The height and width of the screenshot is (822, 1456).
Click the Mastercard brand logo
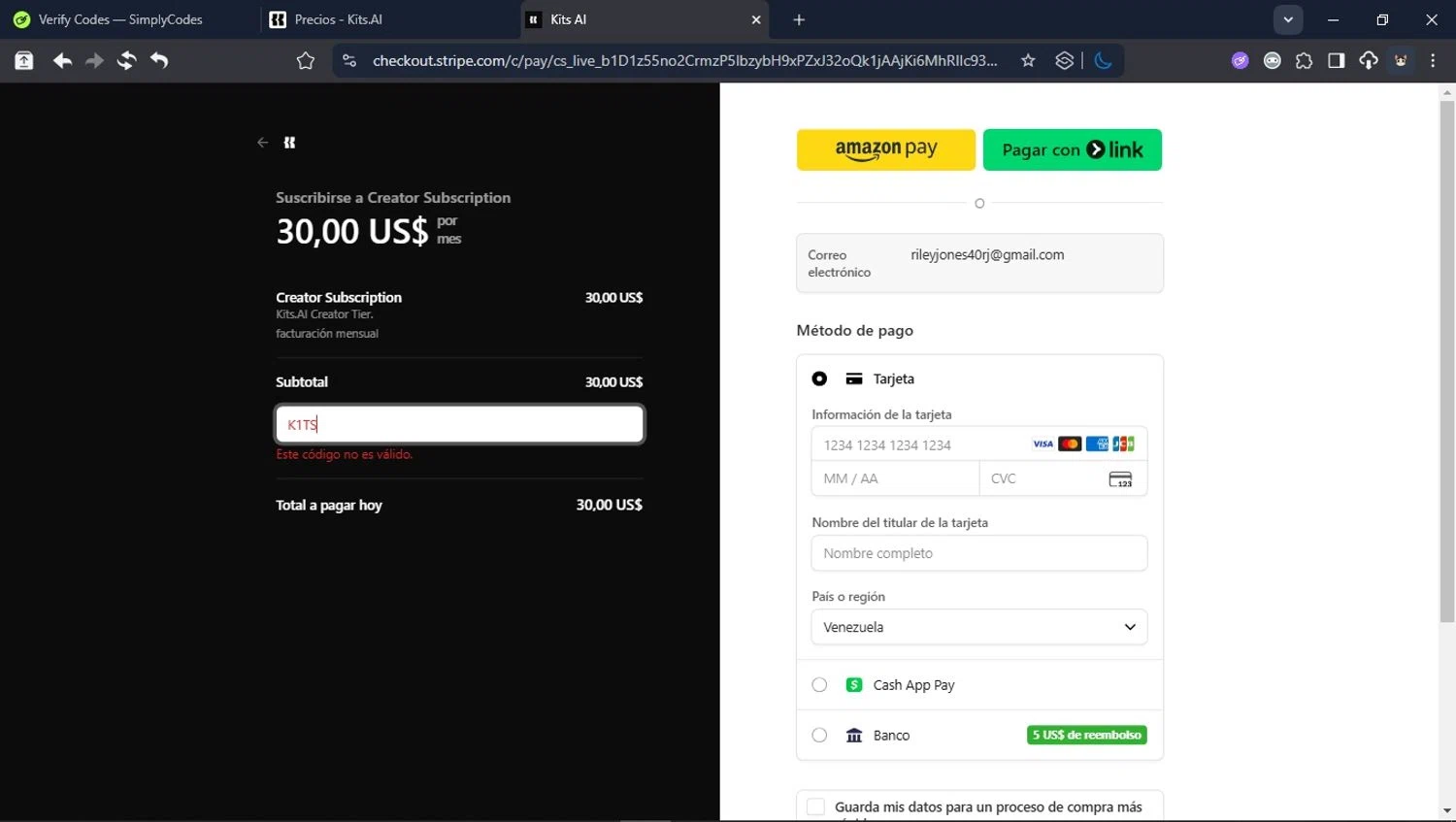[1070, 444]
